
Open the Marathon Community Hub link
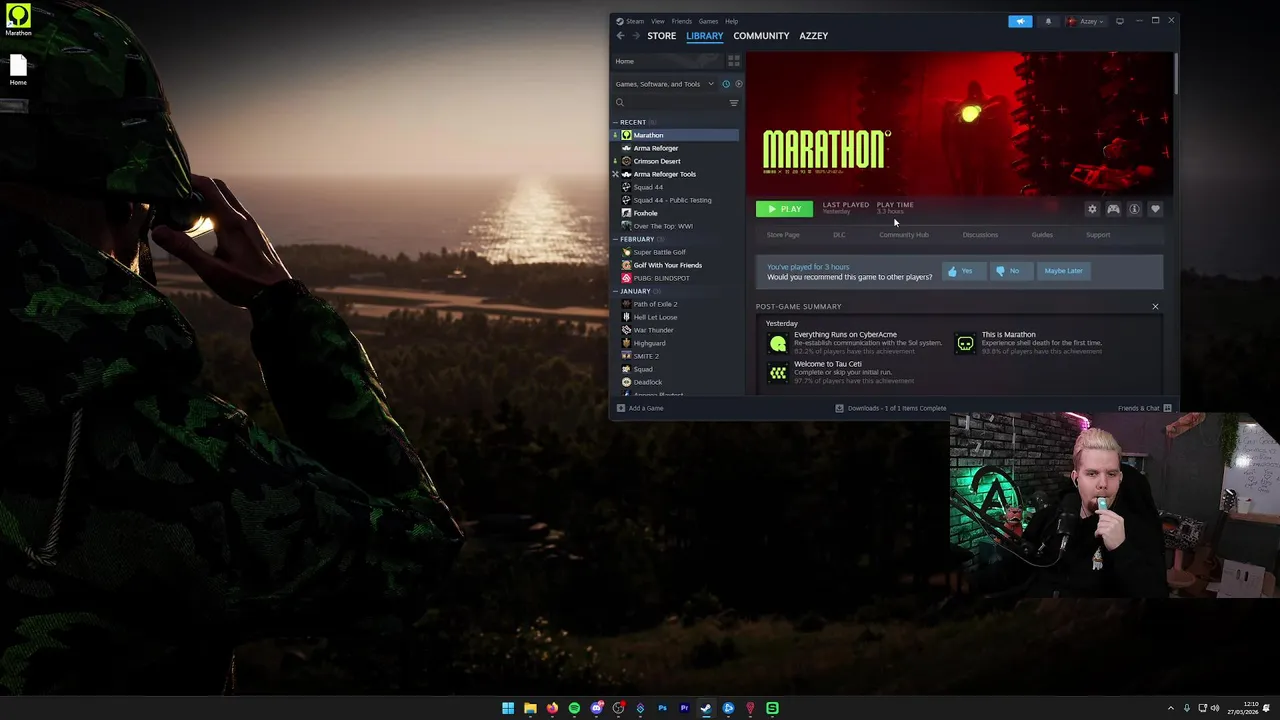point(904,235)
